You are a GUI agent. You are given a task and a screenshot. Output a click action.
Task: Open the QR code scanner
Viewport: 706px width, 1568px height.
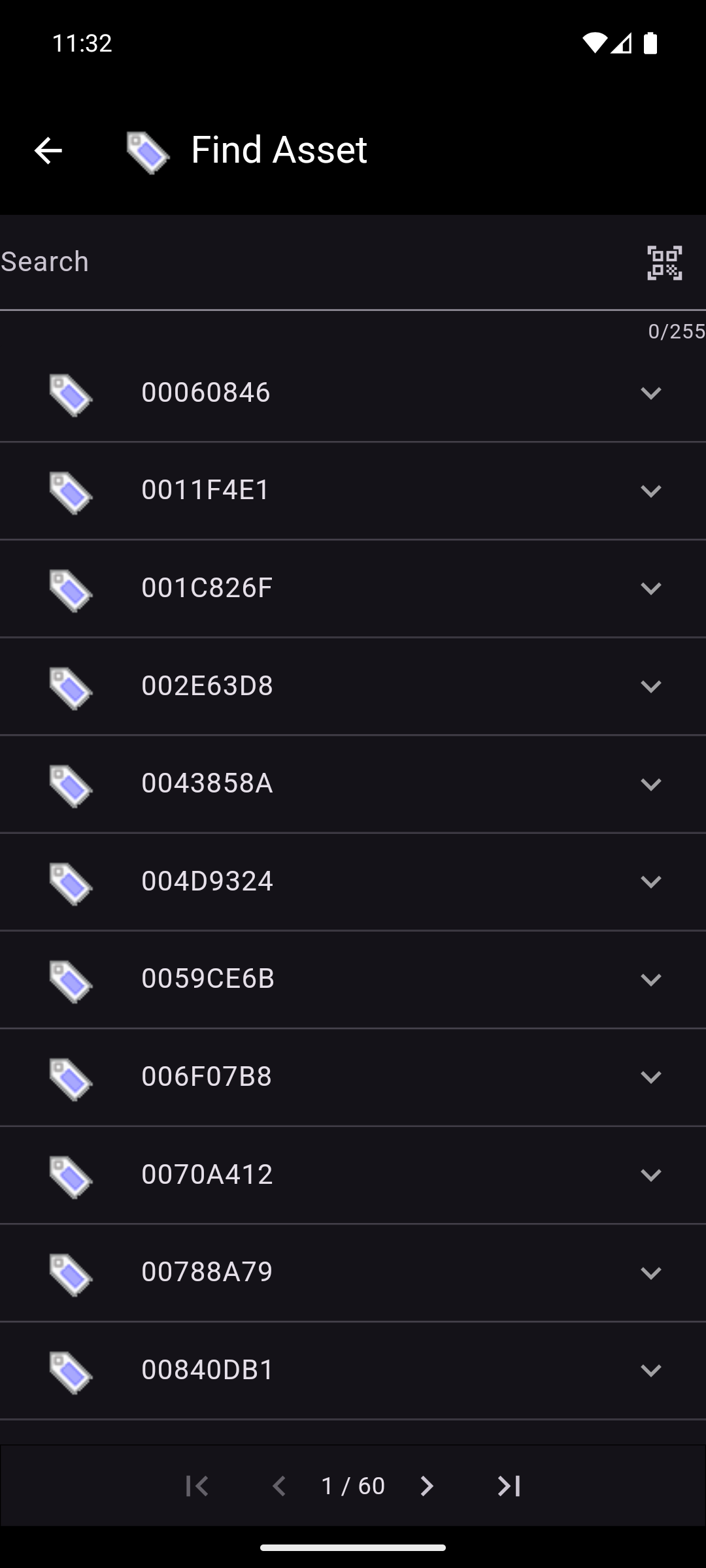pyautogui.click(x=664, y=263)
